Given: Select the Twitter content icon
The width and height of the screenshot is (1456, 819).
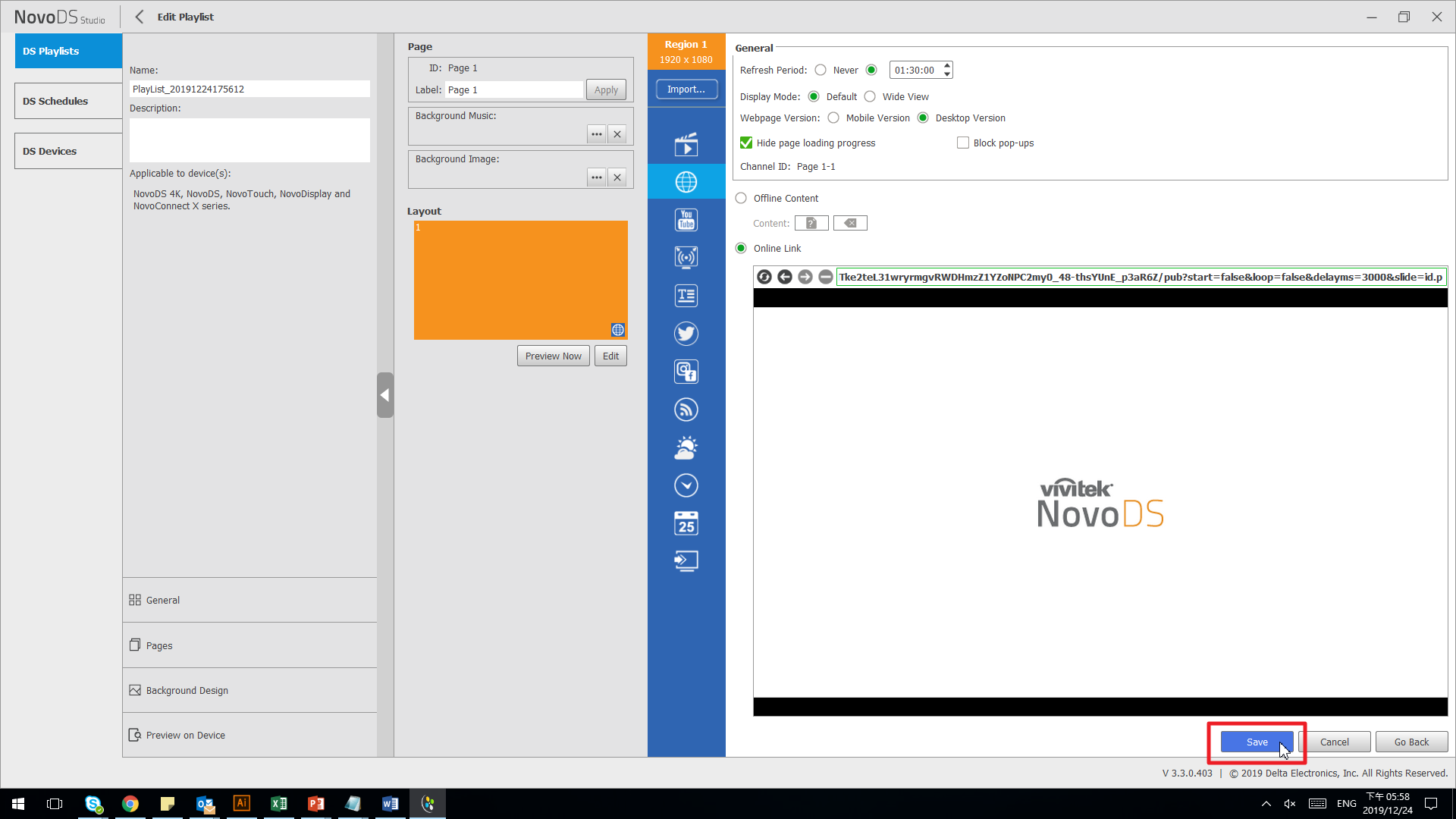Looking at the screenshot, I should point(686,334).
